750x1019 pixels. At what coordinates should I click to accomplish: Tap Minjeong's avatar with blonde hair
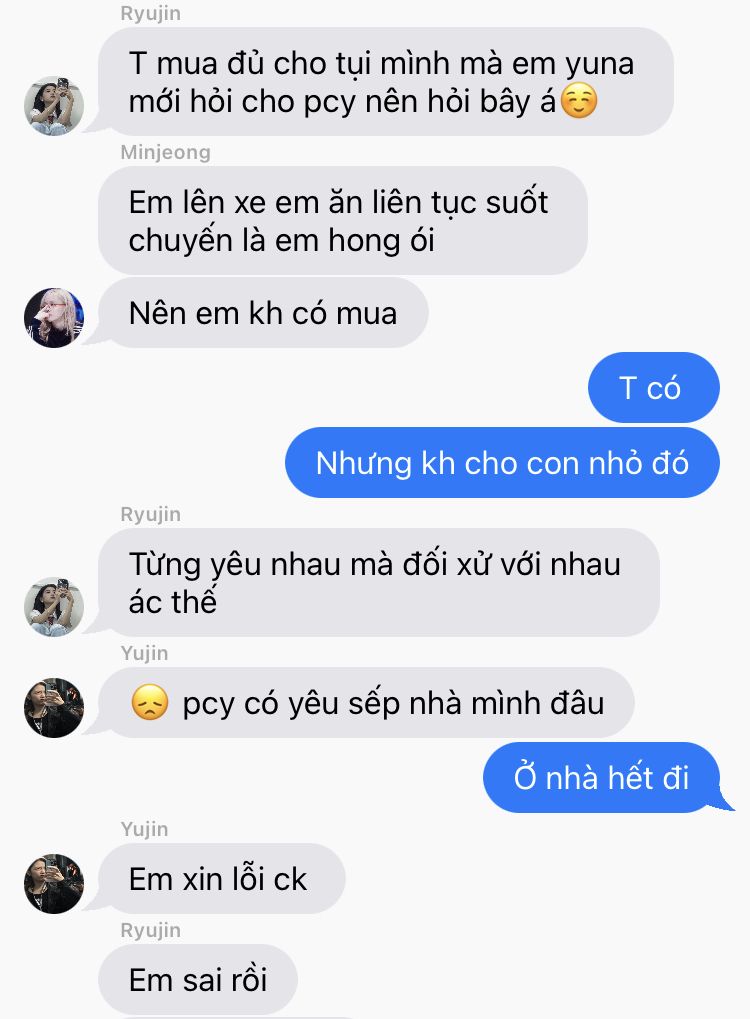click(54, 318)
